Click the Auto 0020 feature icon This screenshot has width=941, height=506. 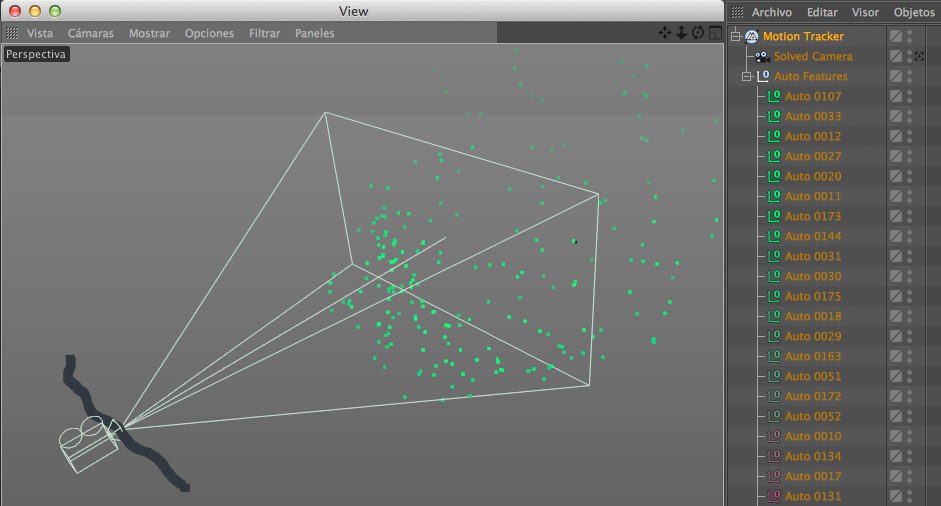coord(774,176)
